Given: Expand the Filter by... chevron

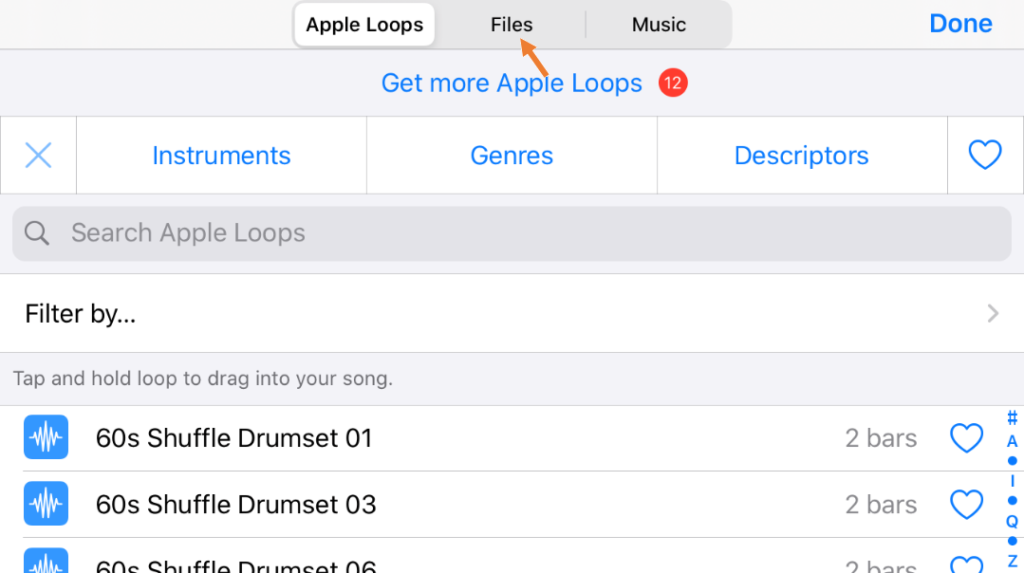Looking at the screenshot, I should tap(993, 314).
